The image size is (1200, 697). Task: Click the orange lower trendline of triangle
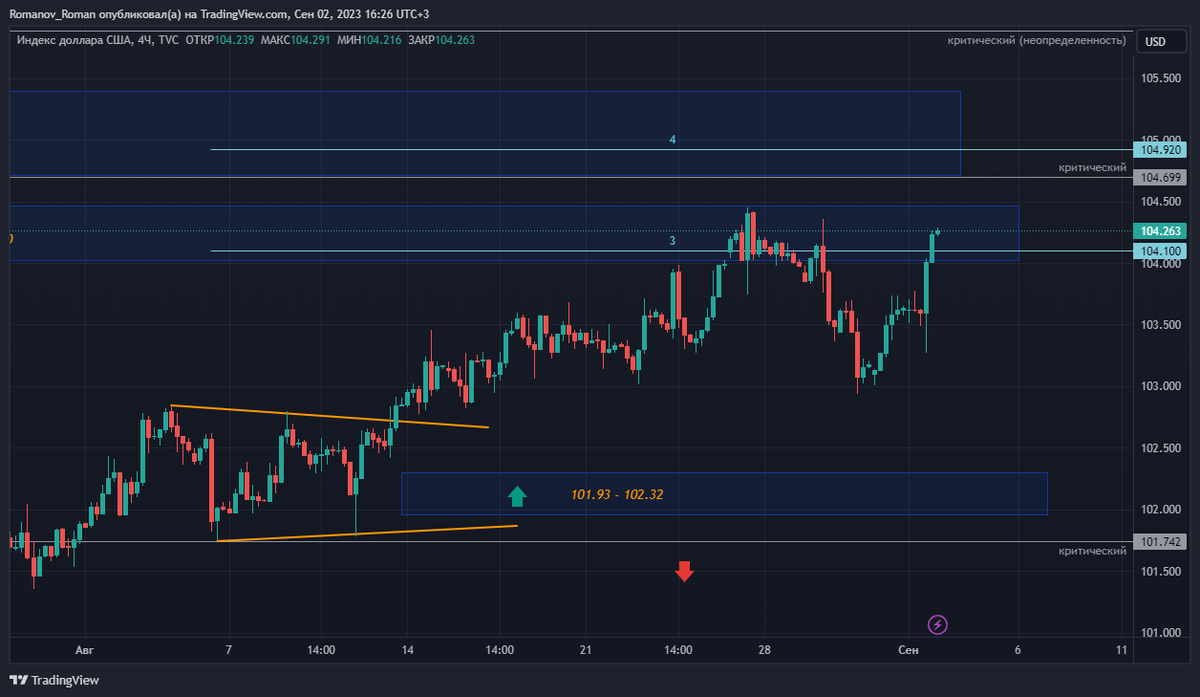(367, 533)
